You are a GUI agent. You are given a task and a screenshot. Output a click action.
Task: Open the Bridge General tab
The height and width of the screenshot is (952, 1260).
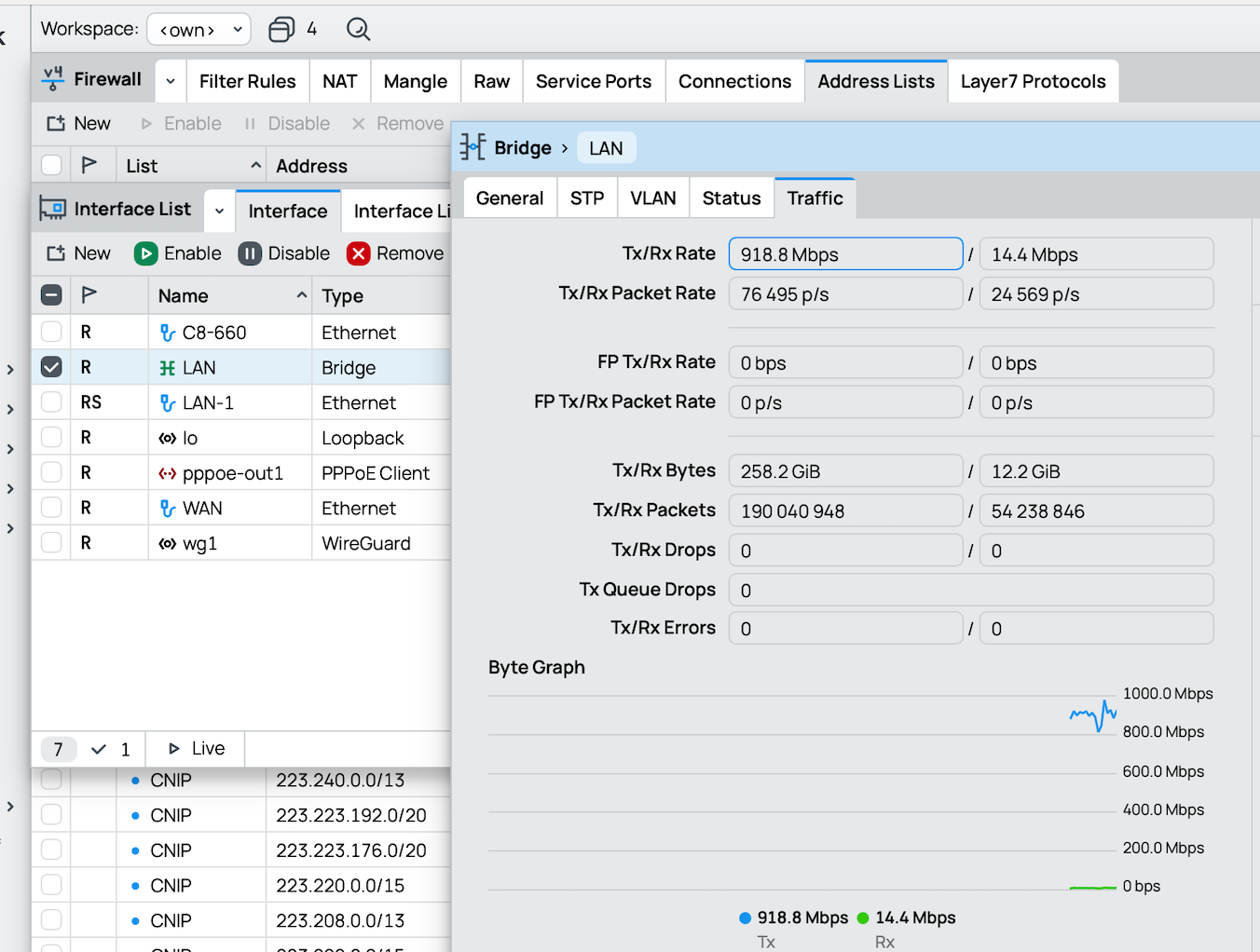point(510,197)
